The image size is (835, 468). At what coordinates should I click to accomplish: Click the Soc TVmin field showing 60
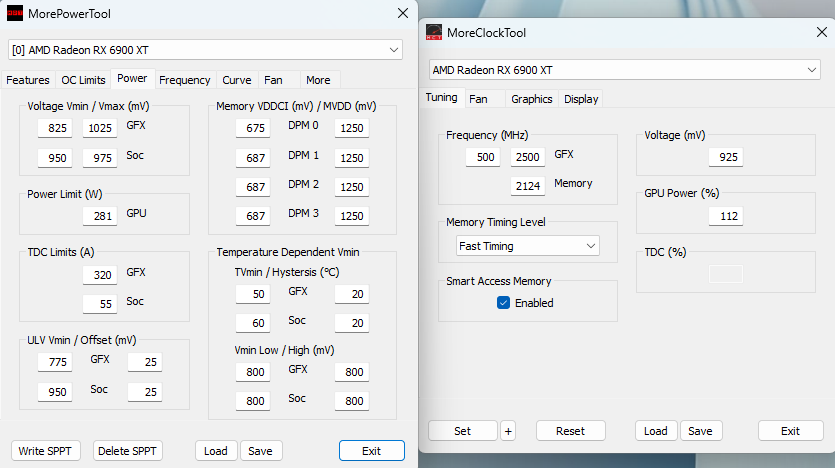[253, 323]
